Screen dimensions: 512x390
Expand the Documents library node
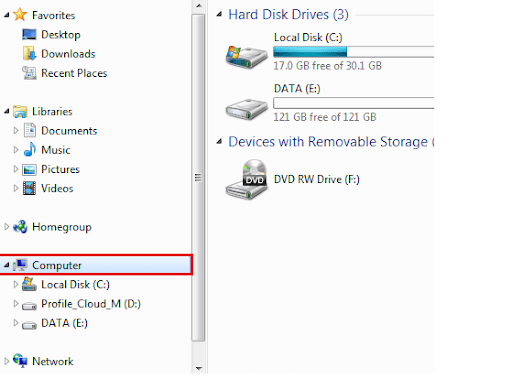16,130
